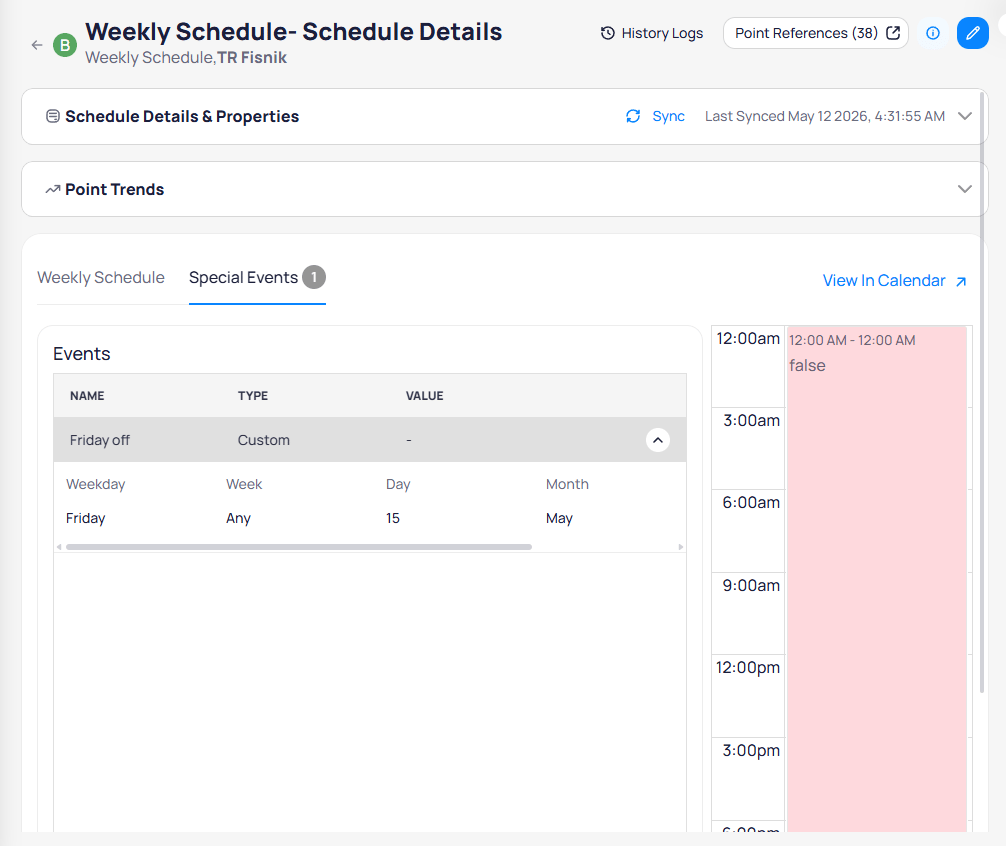Click the 12:00pm time label

click(747, 668)
